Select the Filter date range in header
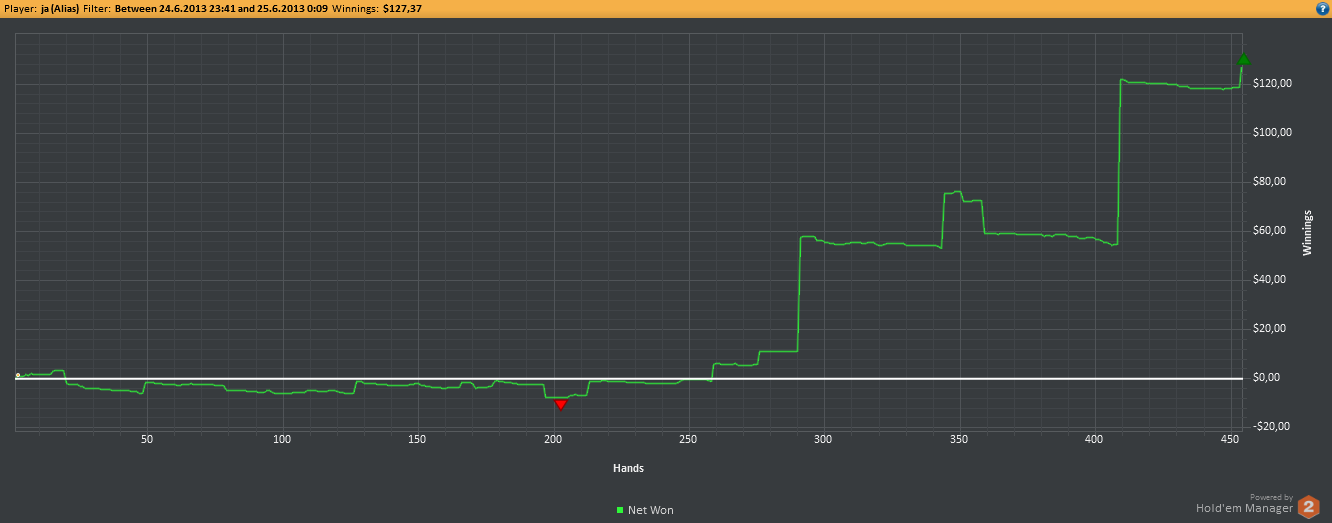This screenshot has width=1332, height=523. [x=218, y=8]
